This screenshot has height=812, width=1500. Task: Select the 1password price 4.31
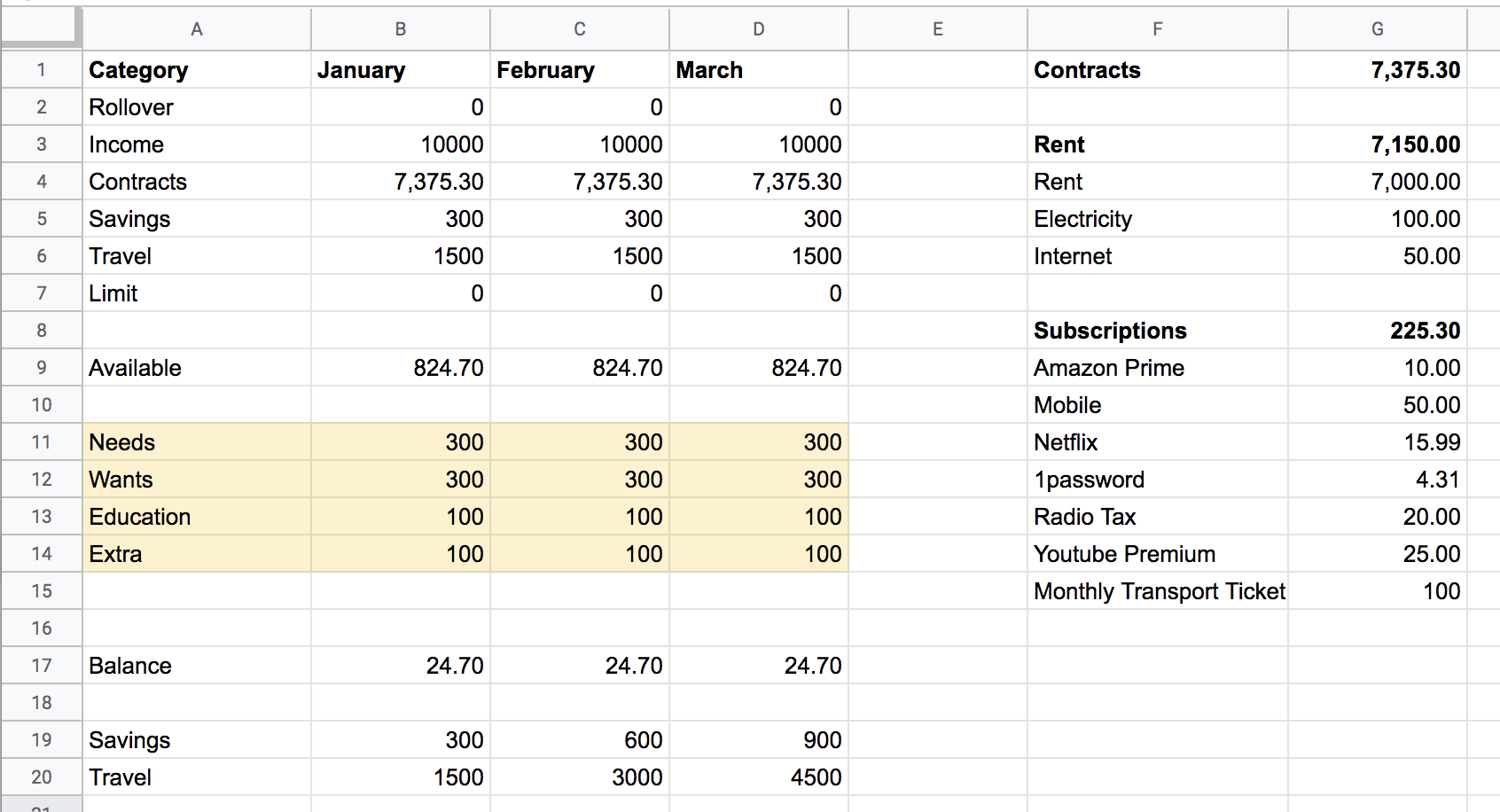(x=1378, y=480)
